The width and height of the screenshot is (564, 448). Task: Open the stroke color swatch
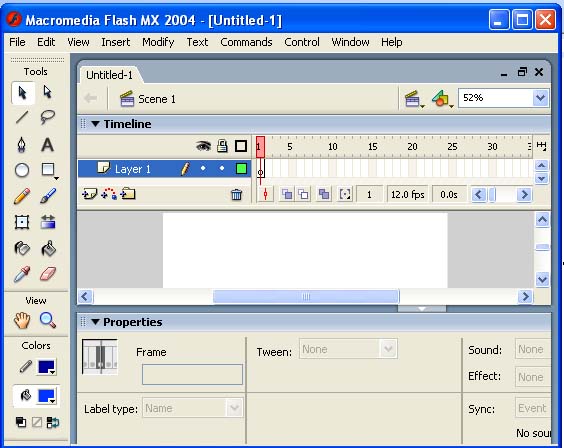click(x=46, y=367)
